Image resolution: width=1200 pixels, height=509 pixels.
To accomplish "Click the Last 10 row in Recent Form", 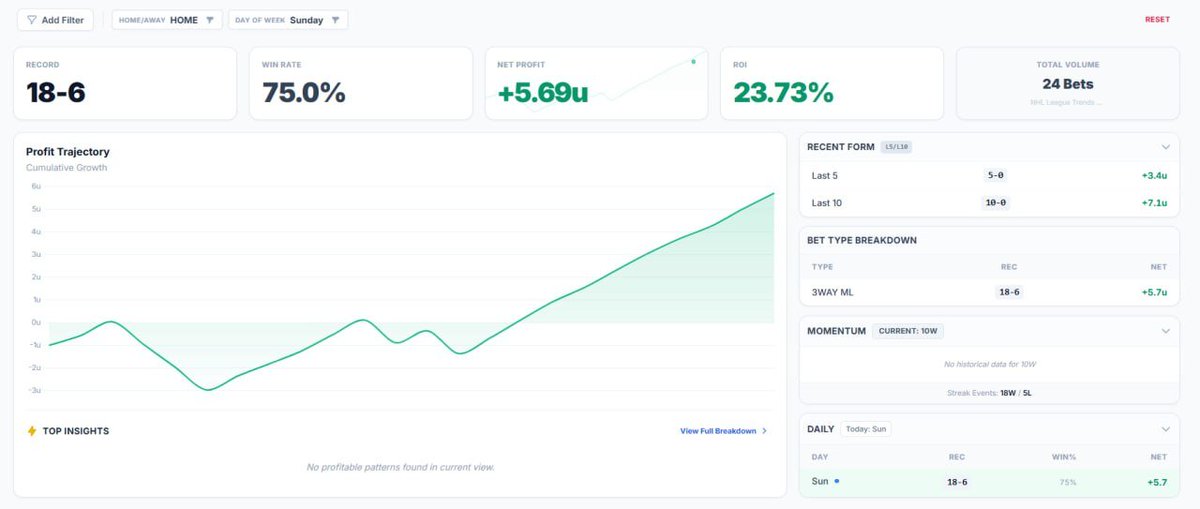I will point(990,203).
